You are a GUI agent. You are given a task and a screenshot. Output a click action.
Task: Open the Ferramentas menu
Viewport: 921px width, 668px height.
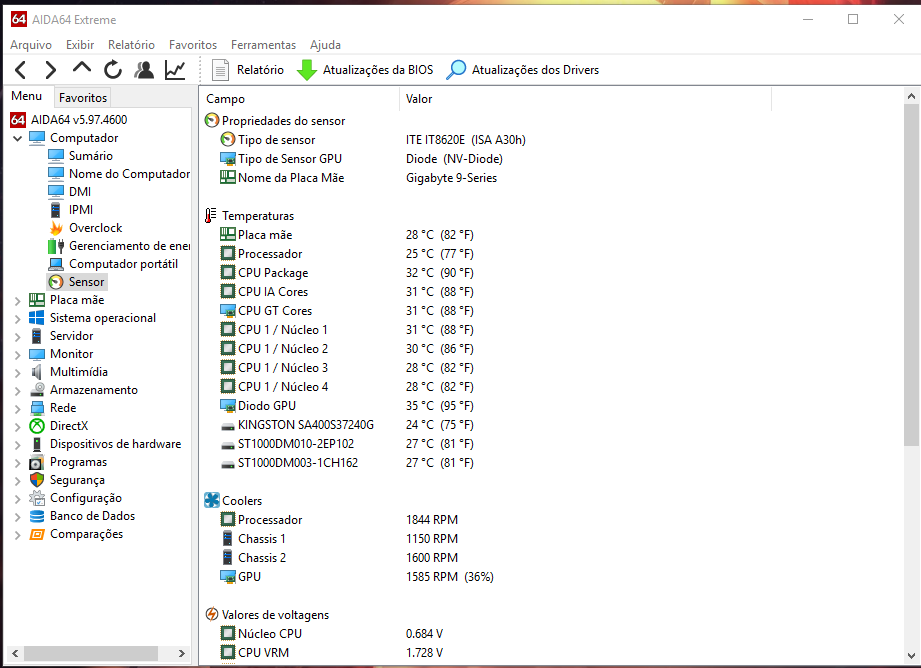coord(264,45)
